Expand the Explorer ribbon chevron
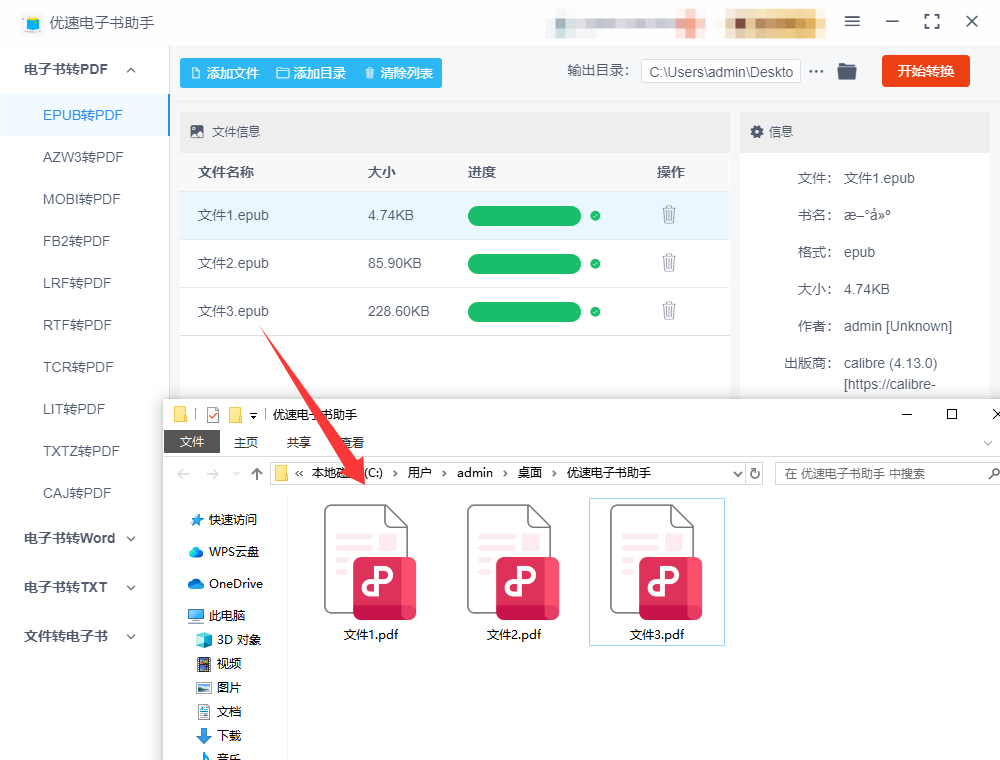The width and height of the screenshot is (1000, 760). (x=987, y=442)
